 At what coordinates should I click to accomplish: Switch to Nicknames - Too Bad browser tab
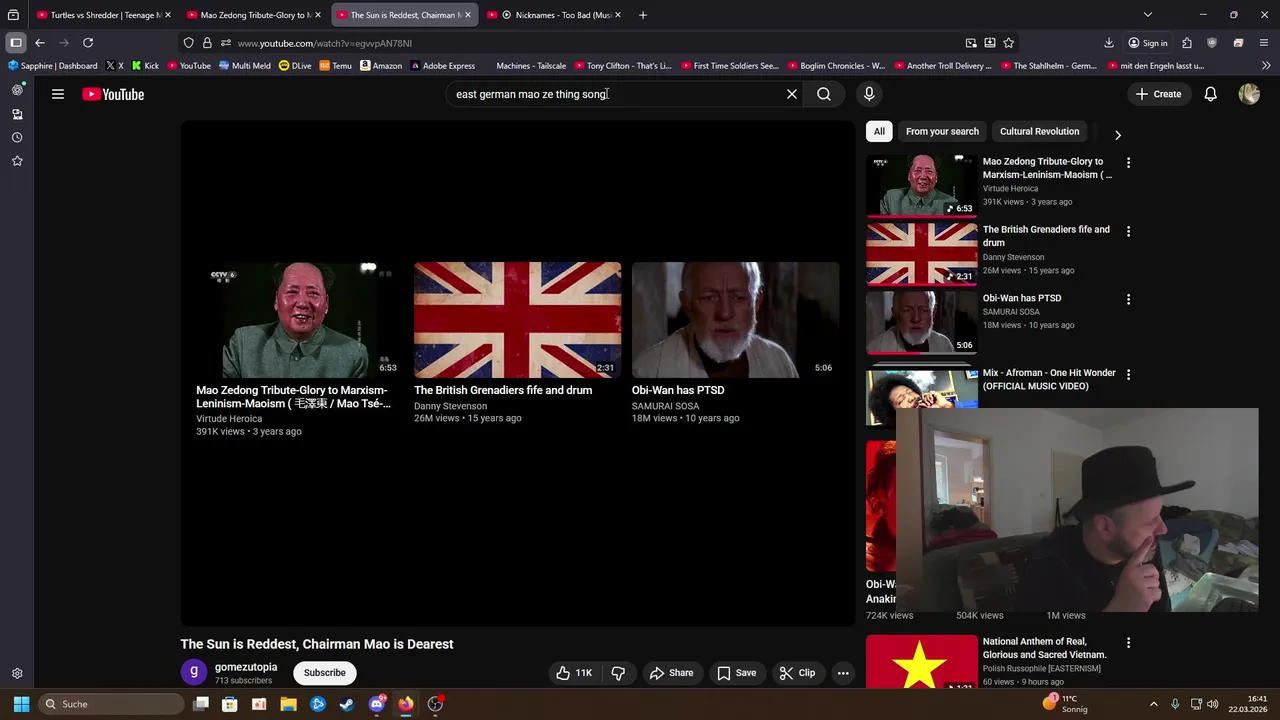point(555,15)
